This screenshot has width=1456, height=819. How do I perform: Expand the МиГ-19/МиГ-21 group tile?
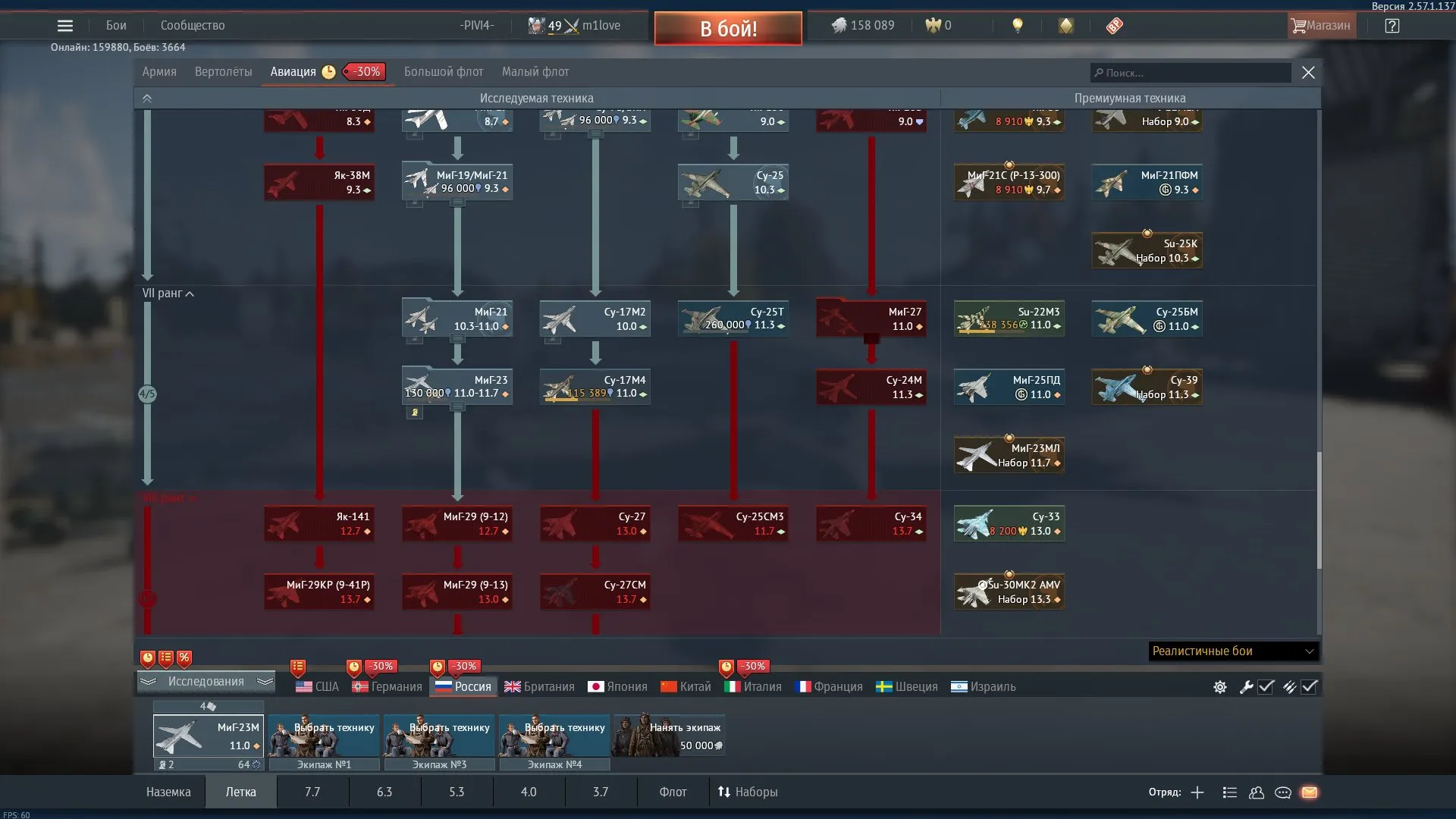pos(457,182)
